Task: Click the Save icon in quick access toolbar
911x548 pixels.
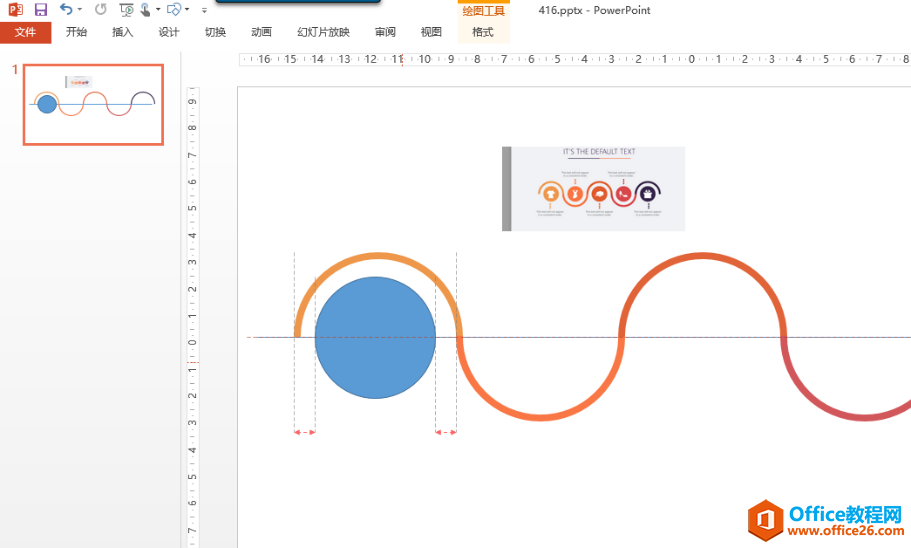Action: coord(41,10)
